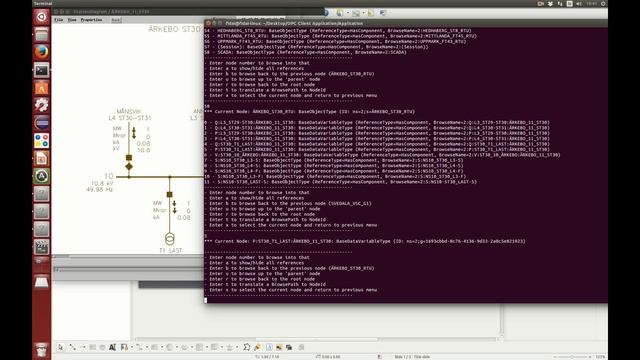Click the terminal's final Current Node P:ST30_T1_LAST line
Screen dimensions: 640x360
(365, 241)
